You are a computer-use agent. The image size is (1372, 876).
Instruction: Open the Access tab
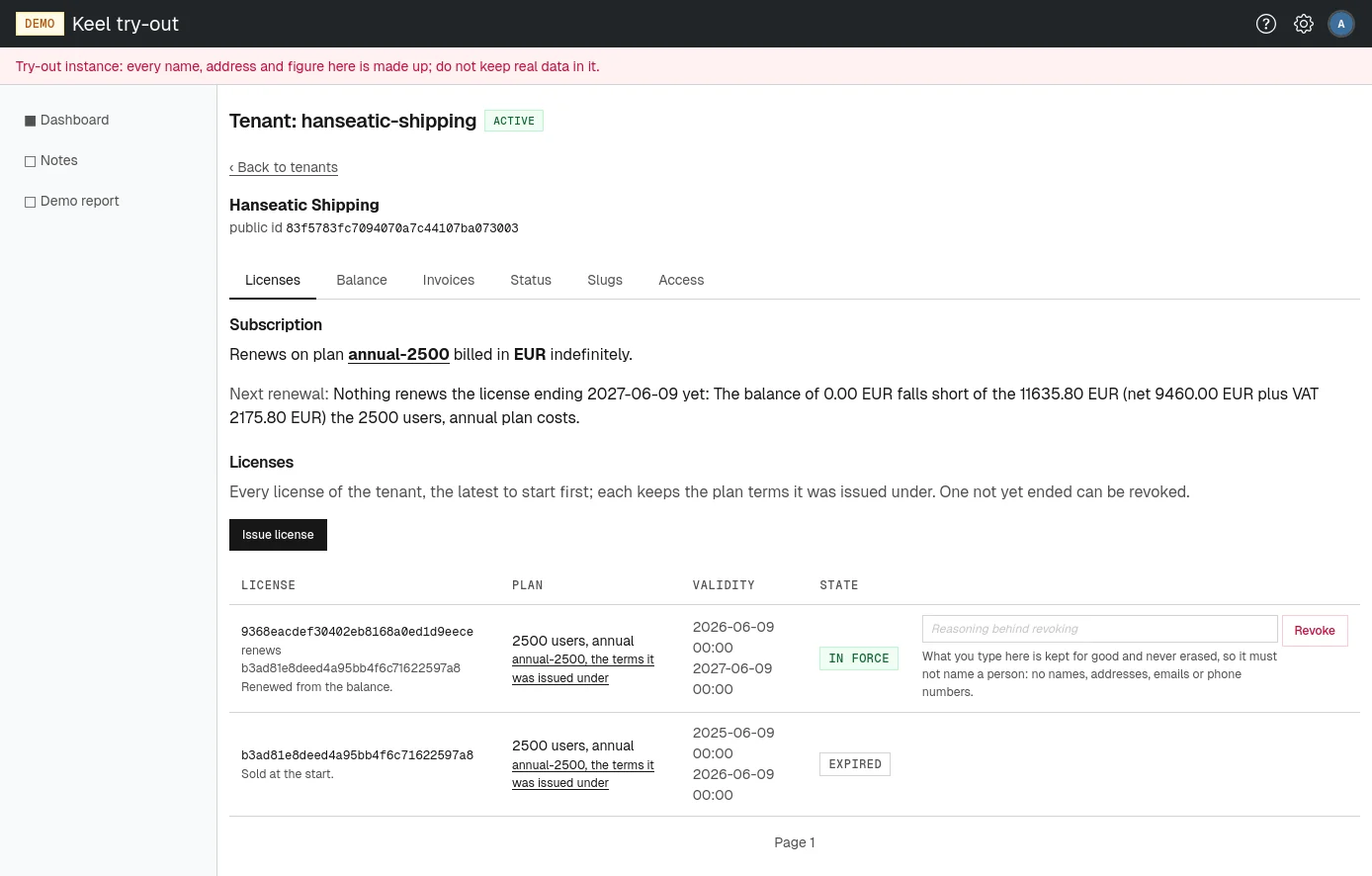pyautogui.click(x=681, y=280)
